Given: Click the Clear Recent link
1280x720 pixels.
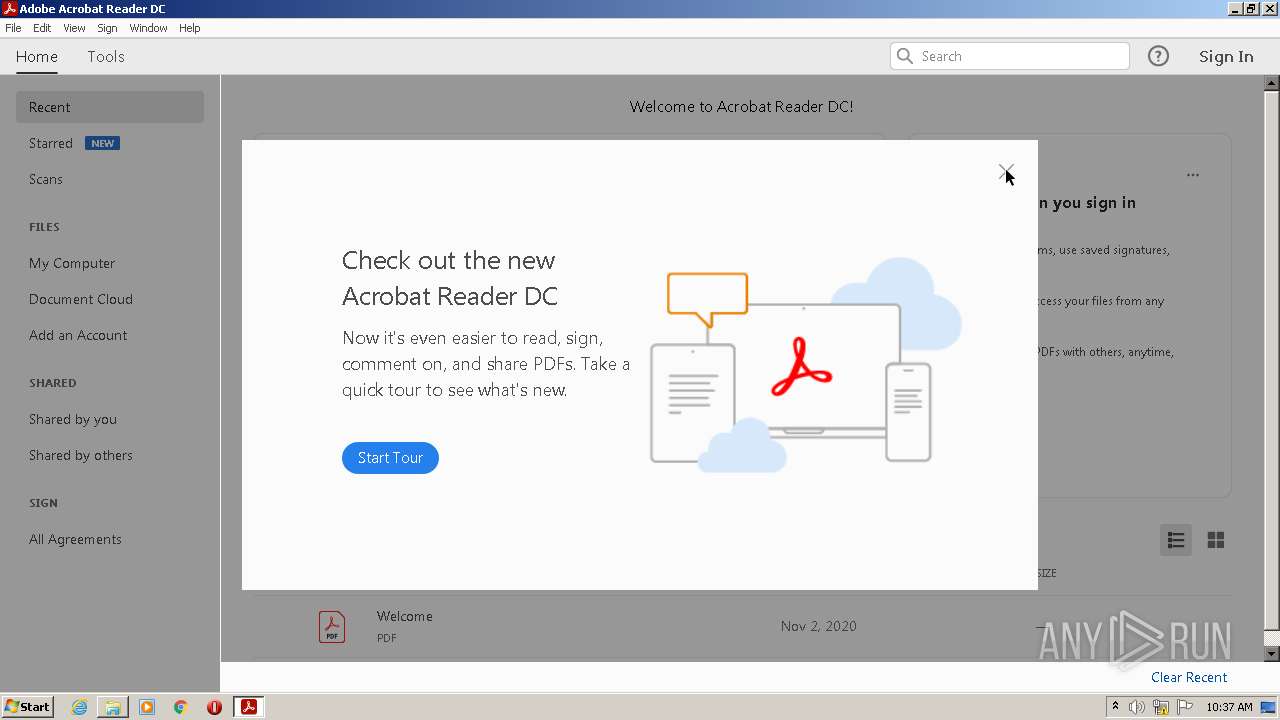Looking at the screenshot, I should point(1189,677).
